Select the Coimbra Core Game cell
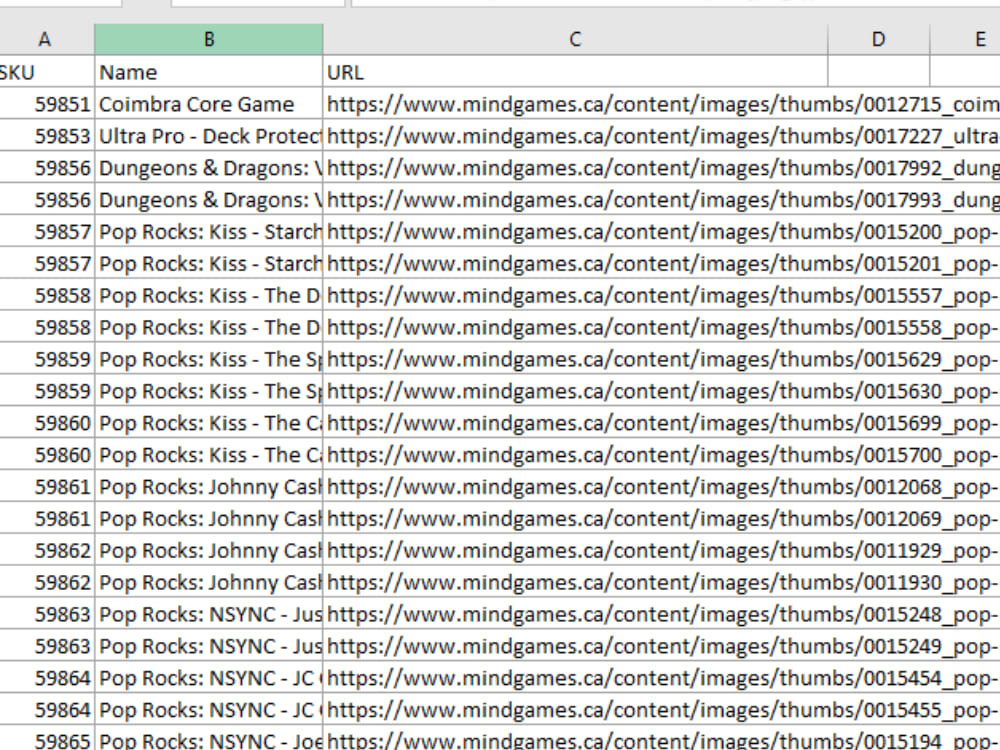This screenshot has width=1000, height=750. (x=209, y=104)
